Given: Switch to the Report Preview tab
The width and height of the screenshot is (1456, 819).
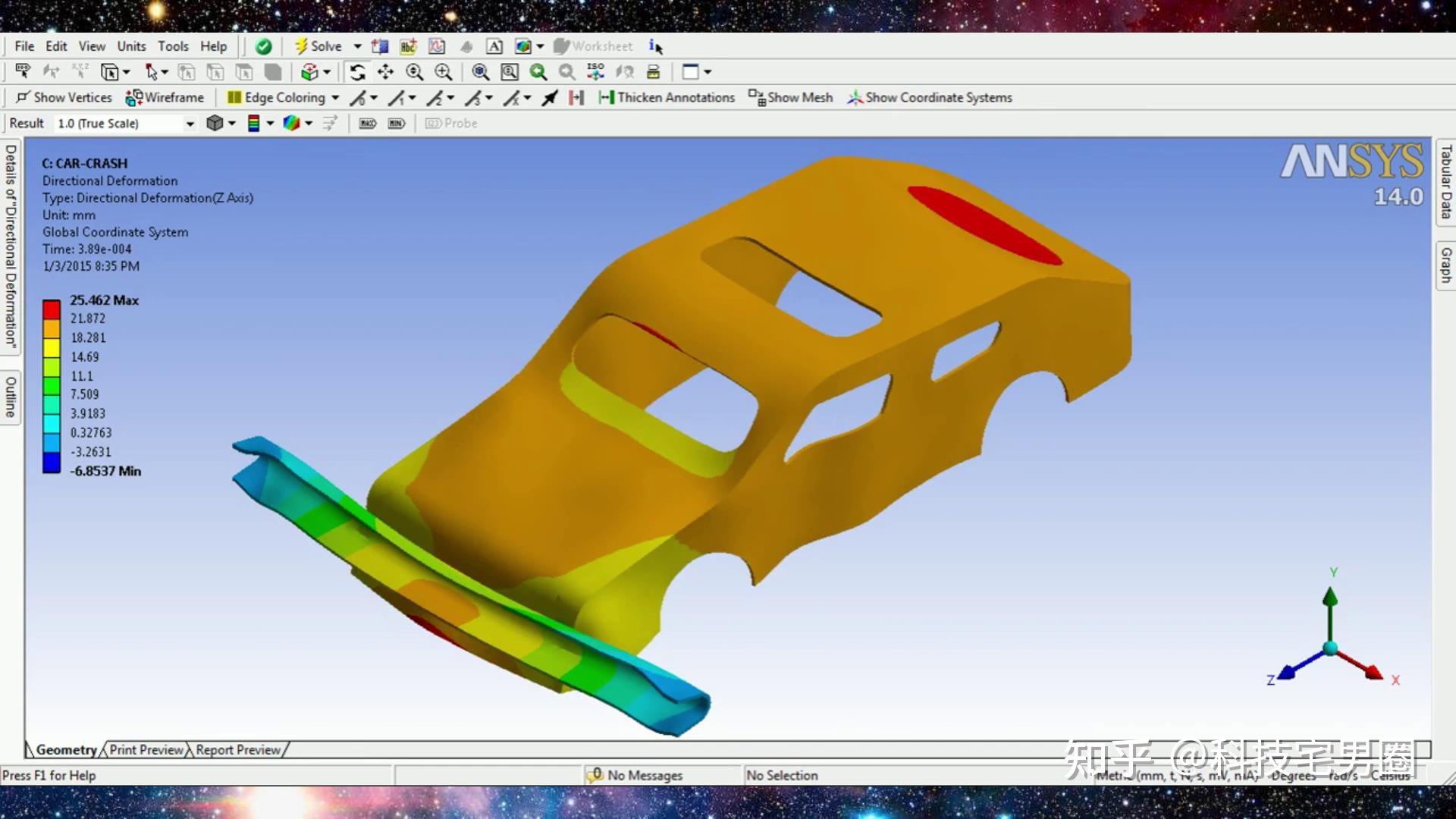Looking at the screenshot, I should 238,750.
